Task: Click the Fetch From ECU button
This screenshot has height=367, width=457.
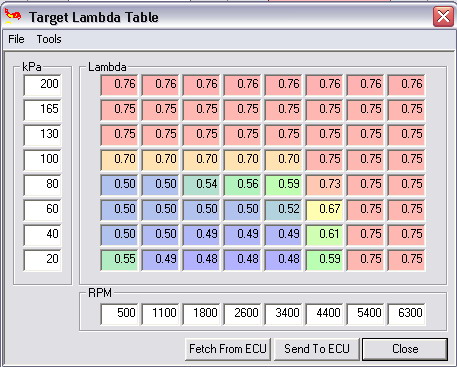Action: coord(228,349)
